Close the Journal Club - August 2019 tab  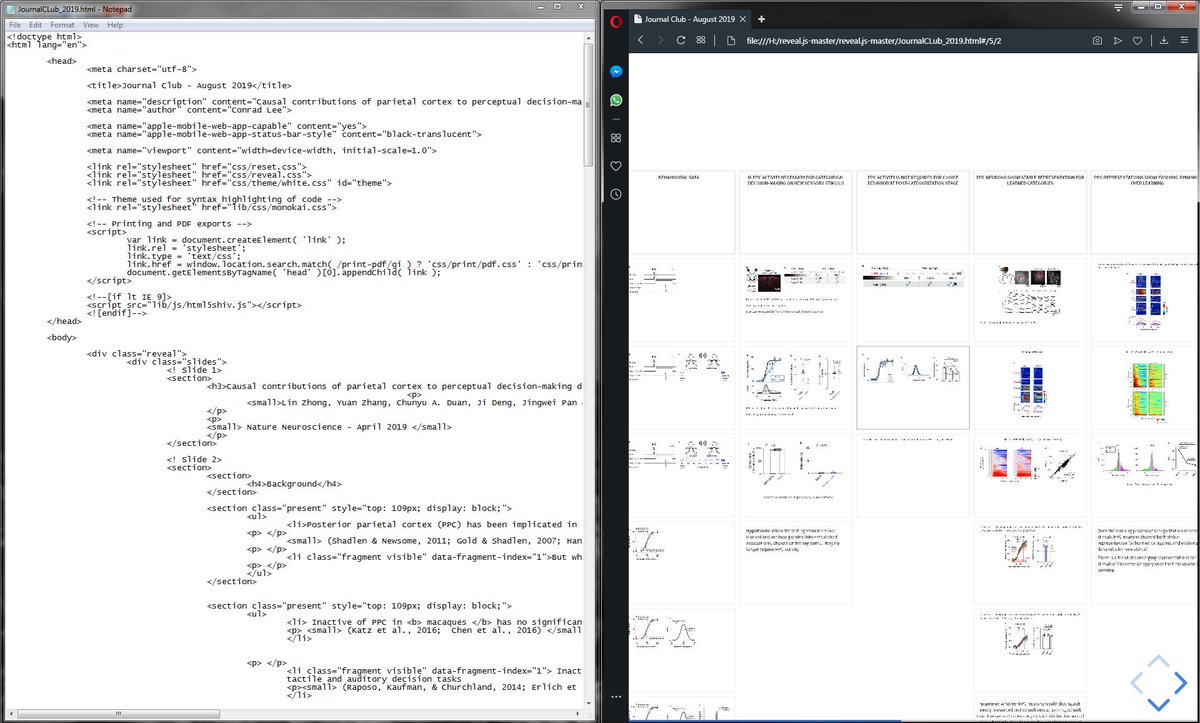tap(744, 19)
